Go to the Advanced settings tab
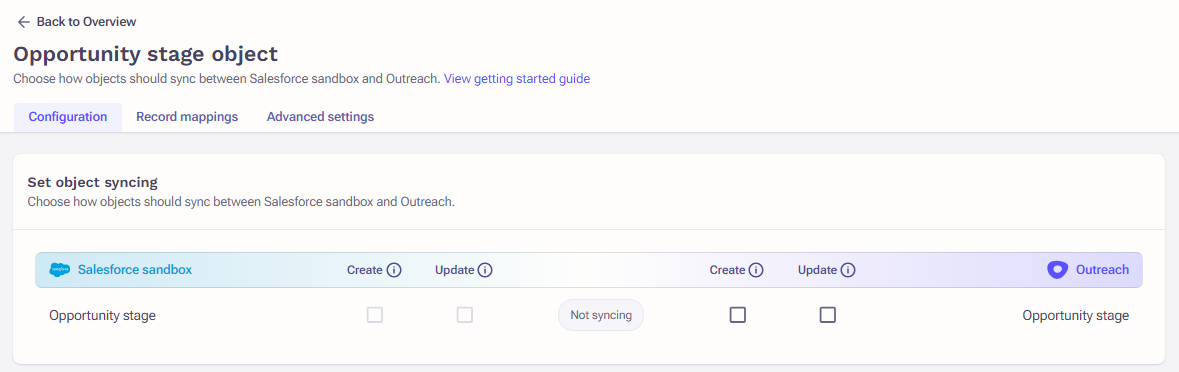Screen dimensions: 1179x372 point(320,117)
